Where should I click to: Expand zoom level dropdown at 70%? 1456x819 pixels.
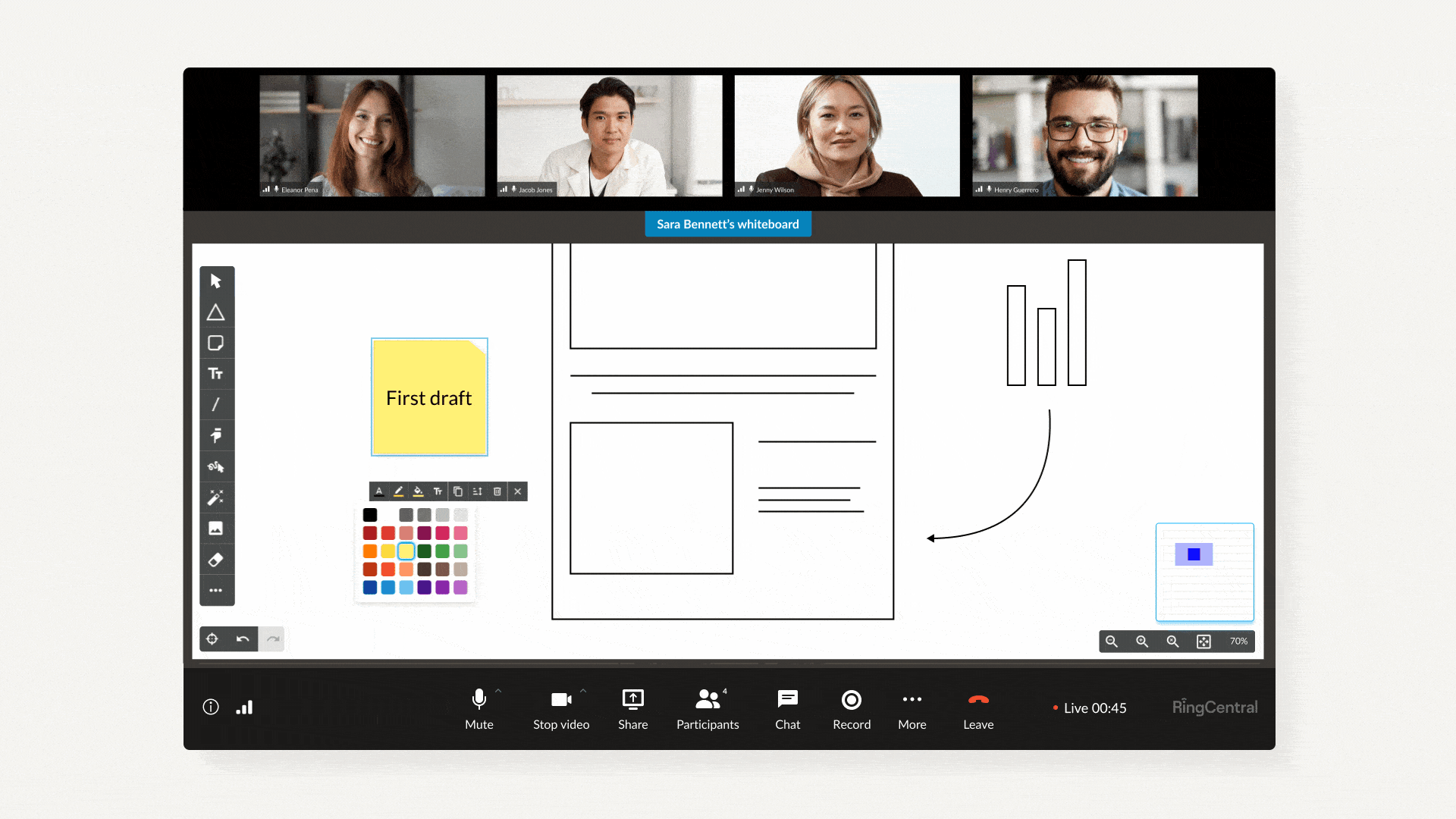(x=1239, y=641)
